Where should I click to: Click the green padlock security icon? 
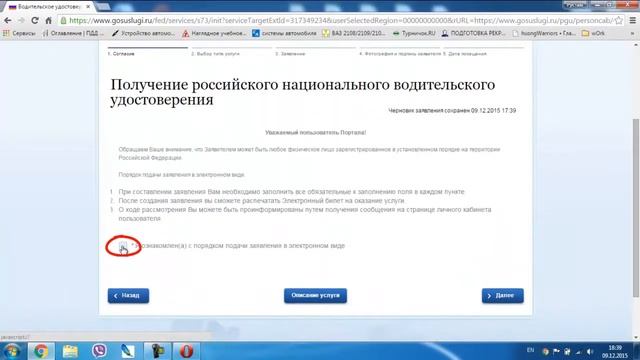click(63, 20)
